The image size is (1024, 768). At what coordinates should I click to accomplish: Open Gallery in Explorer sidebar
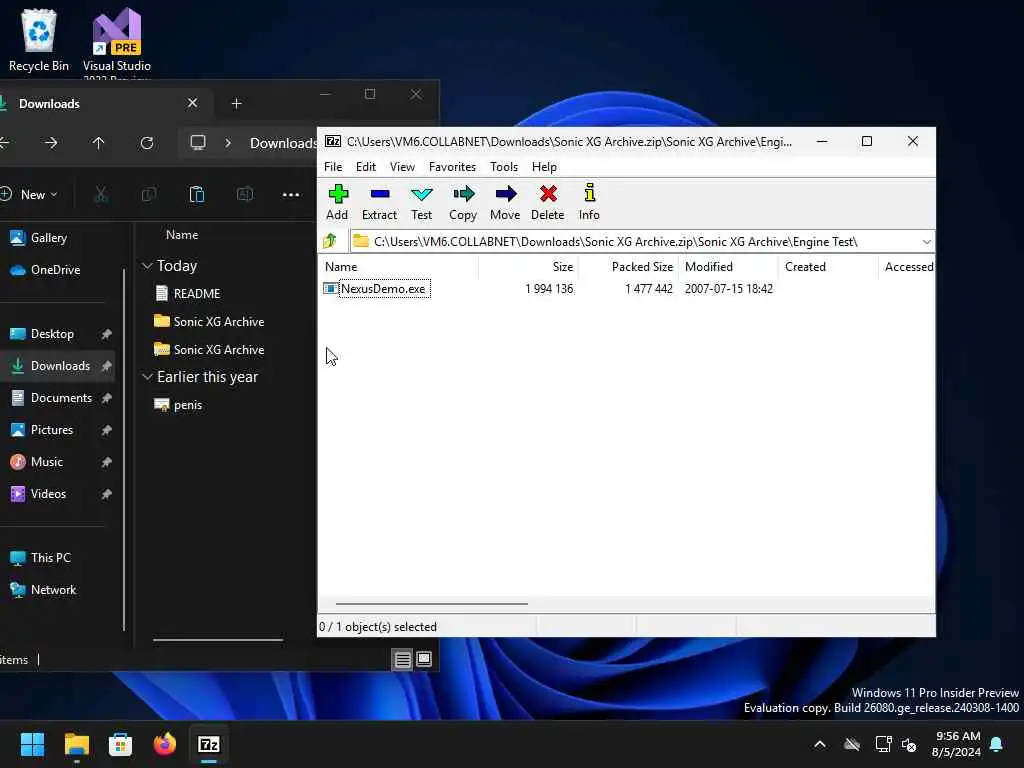point(49,238)
